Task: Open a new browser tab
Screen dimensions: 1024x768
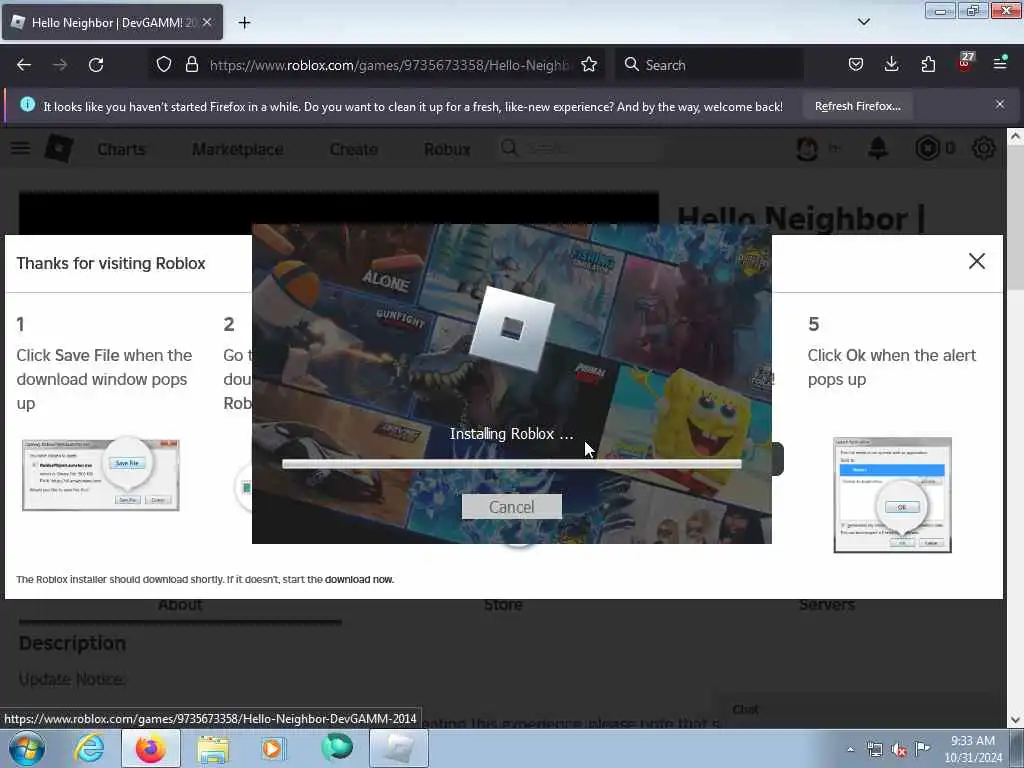Action: 244,23
